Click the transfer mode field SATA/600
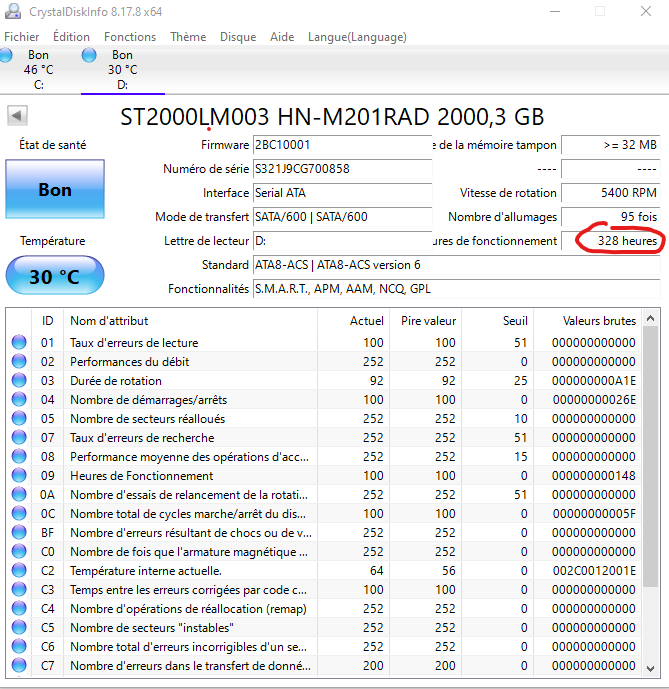This screenshot has height=689, width=669. click(342, 217)
